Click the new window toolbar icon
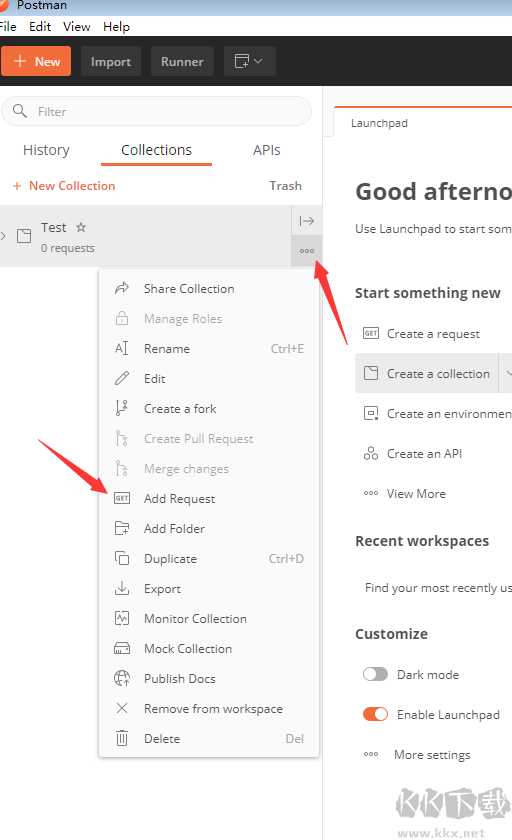512x840 pixels. point(242,61)
